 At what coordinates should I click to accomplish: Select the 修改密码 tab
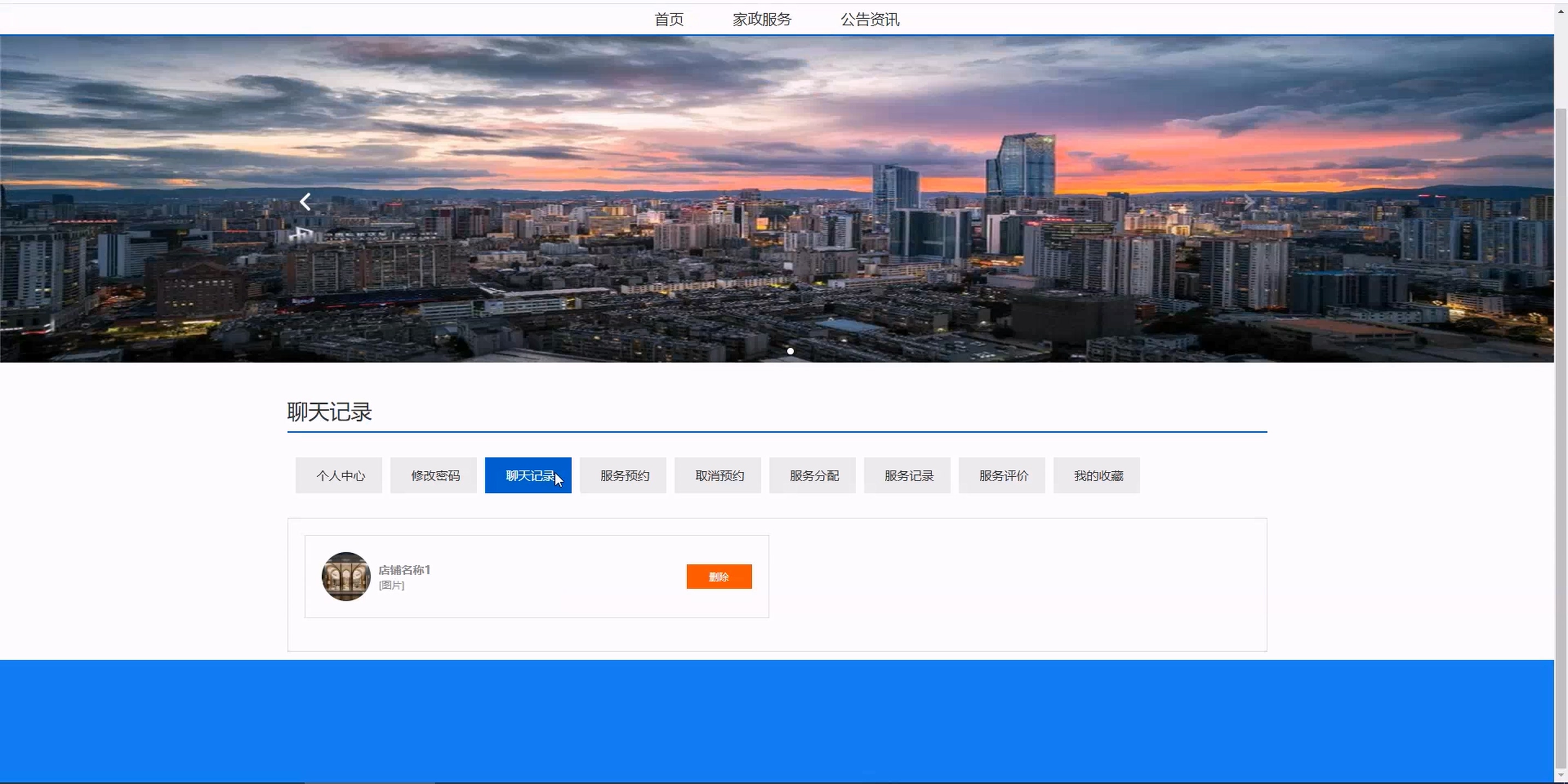click(434, 476)
